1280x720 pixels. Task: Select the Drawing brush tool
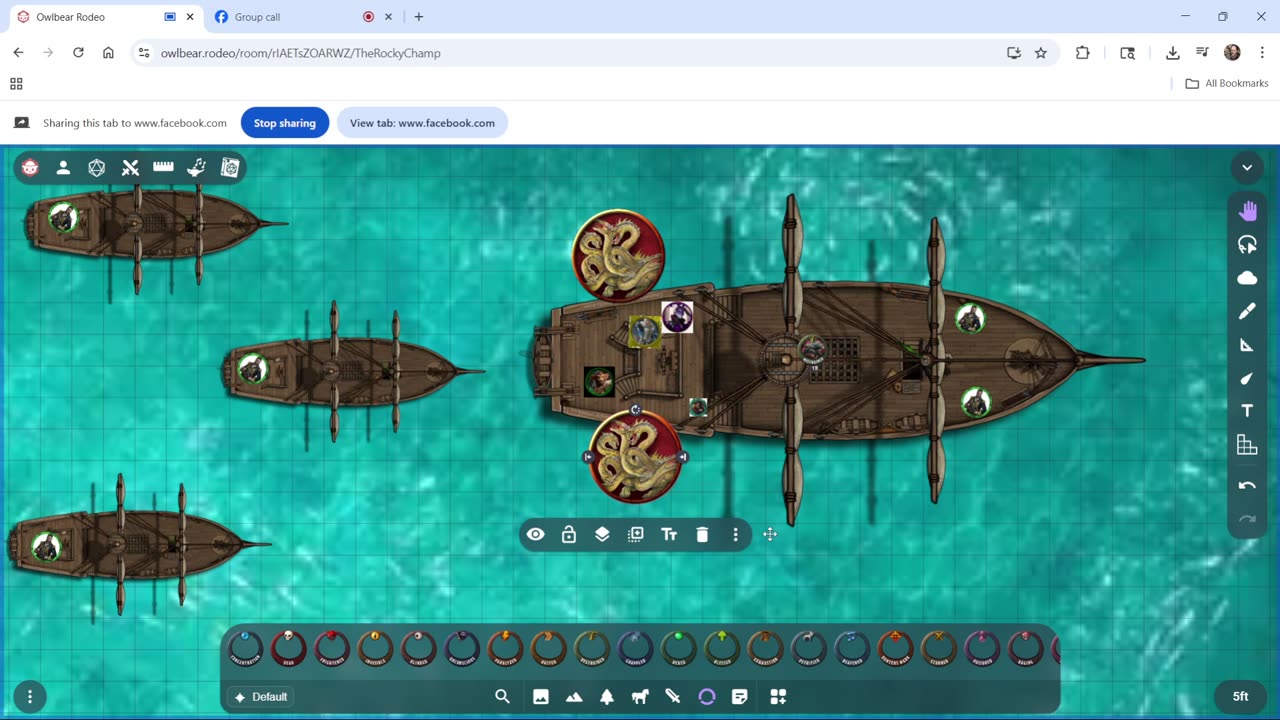coord(1247,312)
